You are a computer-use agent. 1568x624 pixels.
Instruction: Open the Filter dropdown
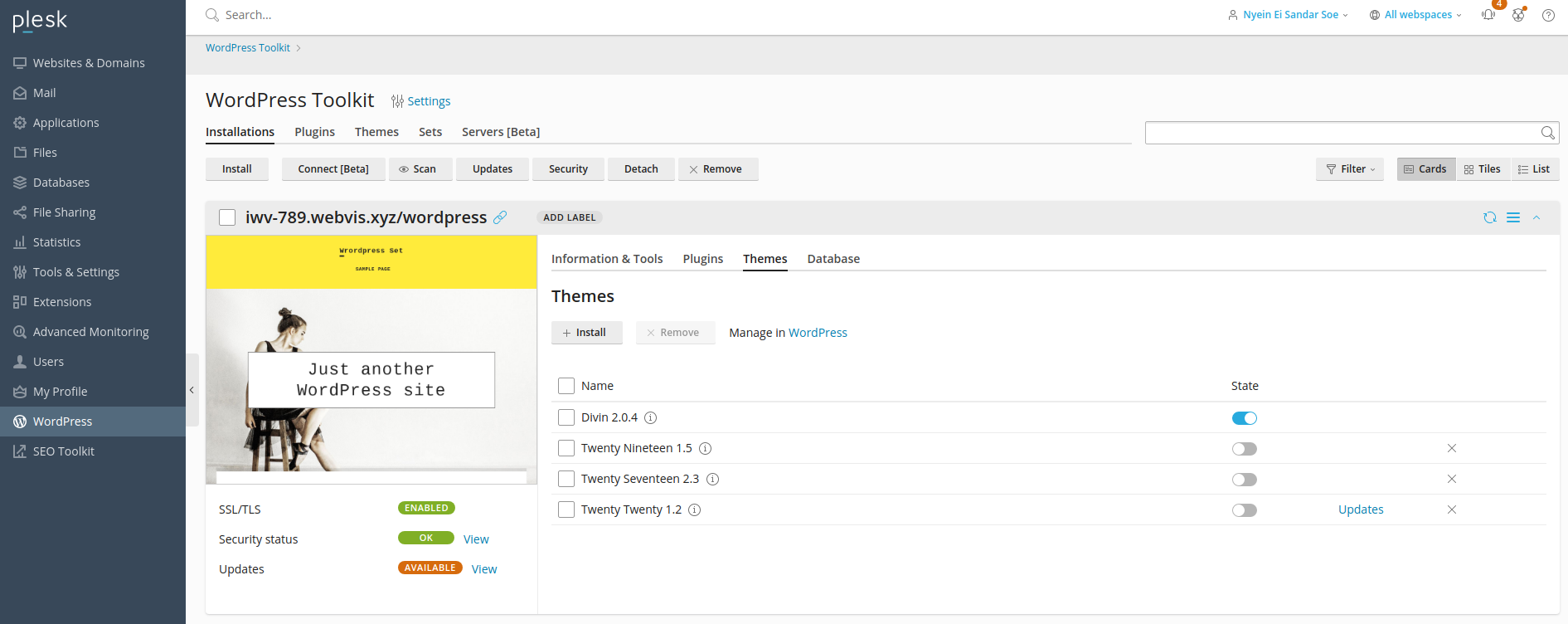(1349, 169)
